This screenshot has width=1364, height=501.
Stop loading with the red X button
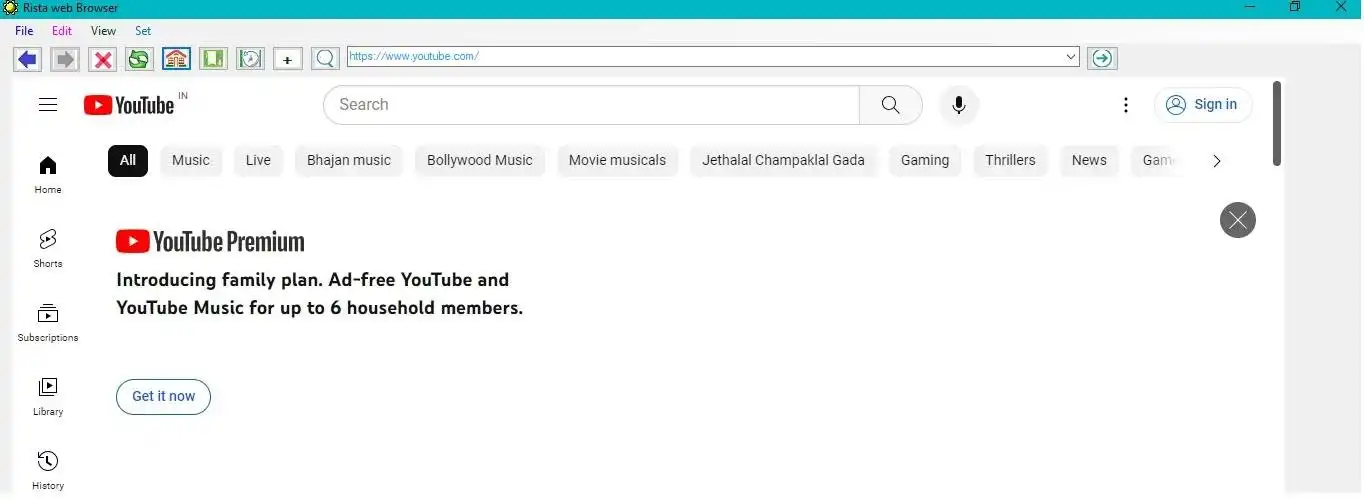(102, 59)
